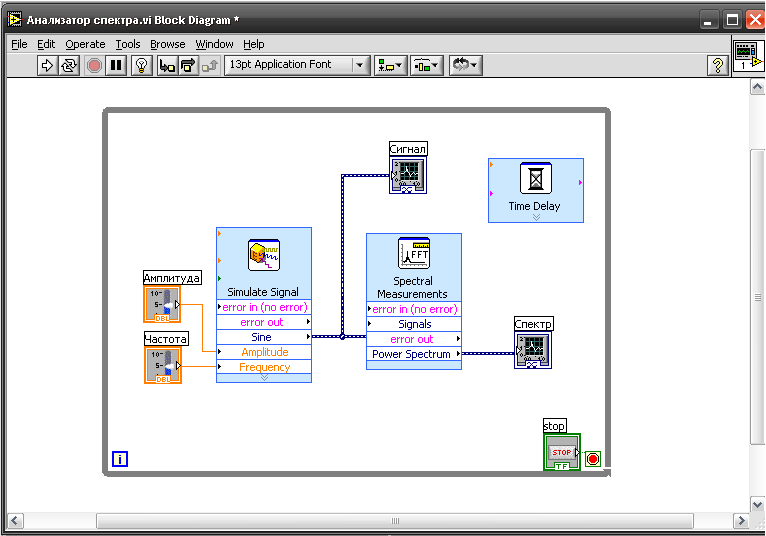Click the Амплитуда label
This screenshot has height=536, width=766.
[172, 278]
